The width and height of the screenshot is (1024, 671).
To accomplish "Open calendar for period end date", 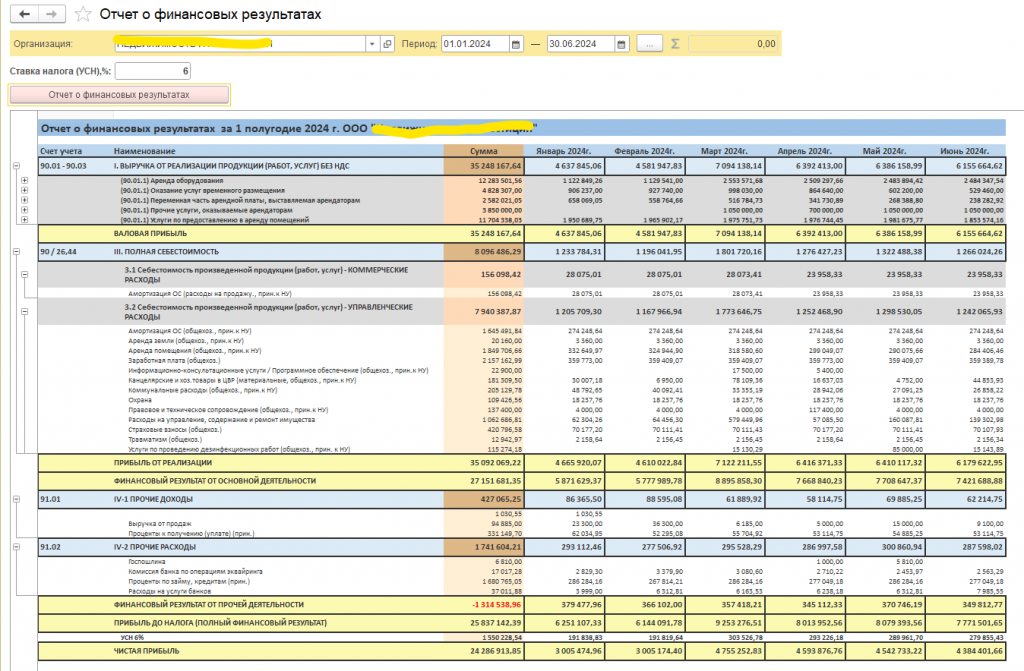I will [622, 44].
